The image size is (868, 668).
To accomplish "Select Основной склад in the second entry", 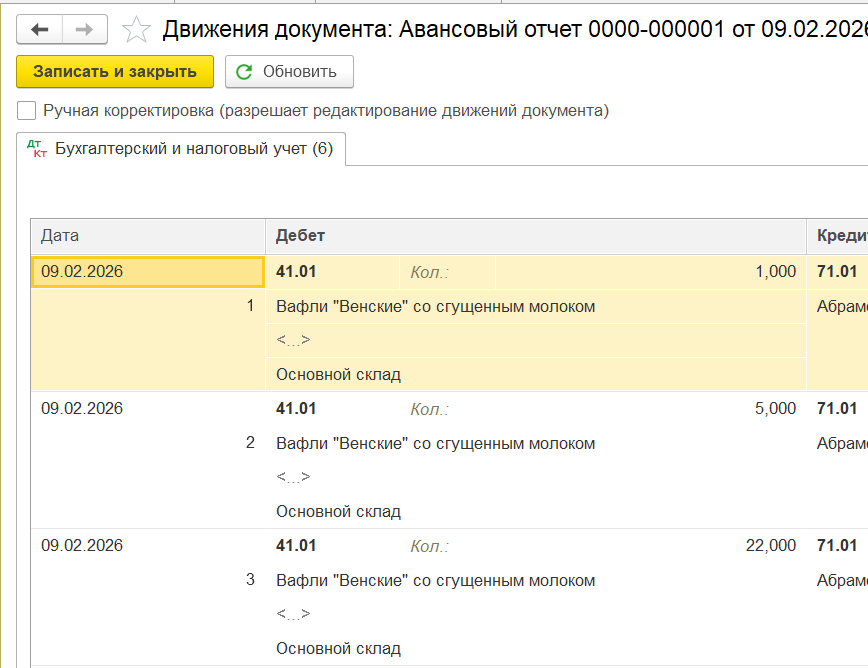I will tap(338, 511).
